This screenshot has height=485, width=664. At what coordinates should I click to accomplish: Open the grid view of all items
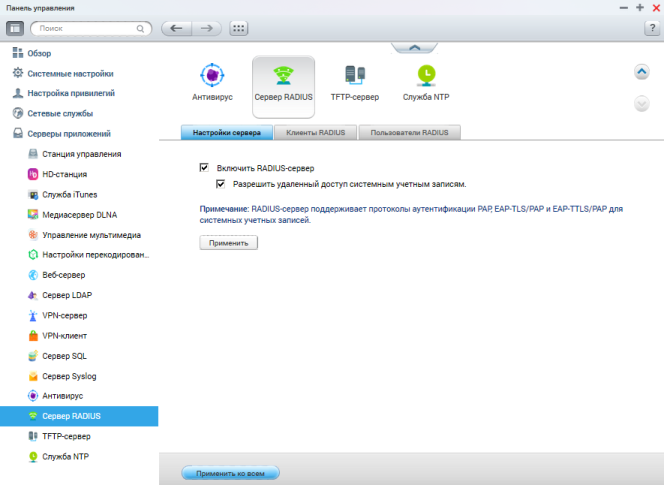point(238,28)
